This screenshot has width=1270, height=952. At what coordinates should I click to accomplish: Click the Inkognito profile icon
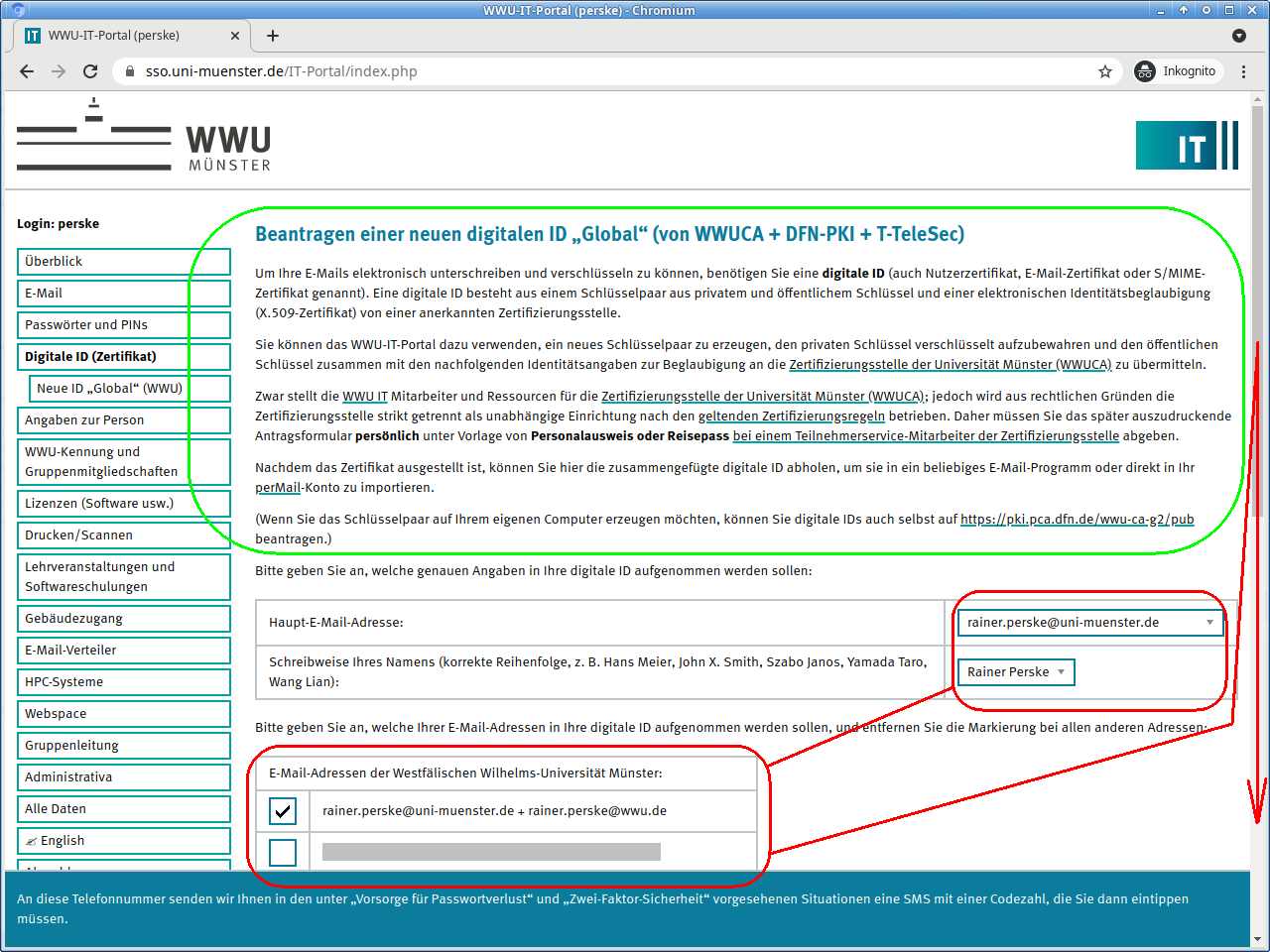pyautogui.click(x=1146, y=71)
